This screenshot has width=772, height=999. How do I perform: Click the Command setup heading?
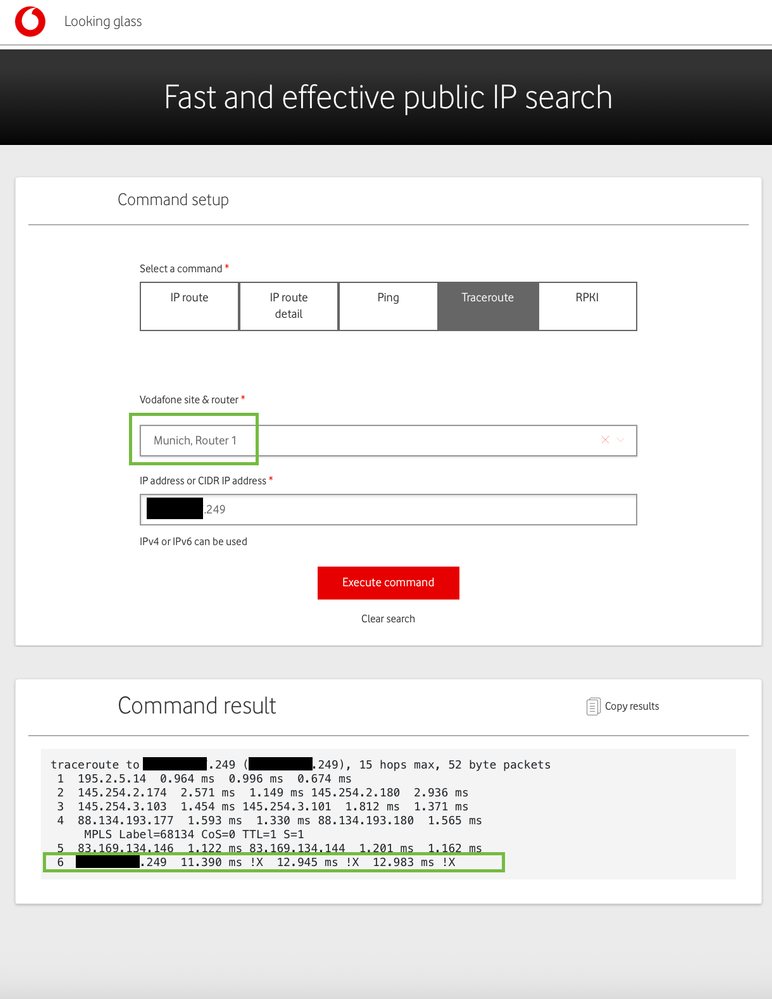(173, 199)
